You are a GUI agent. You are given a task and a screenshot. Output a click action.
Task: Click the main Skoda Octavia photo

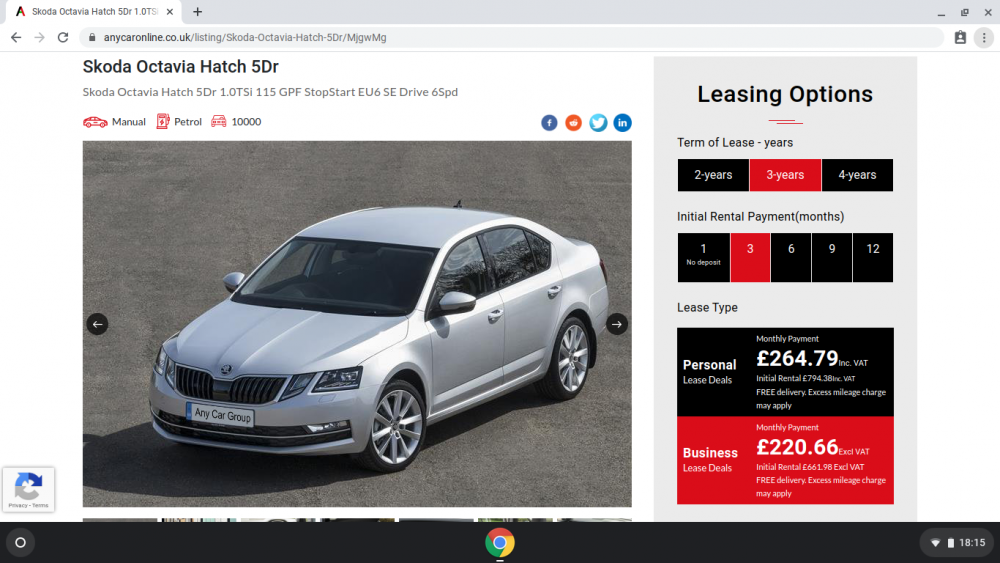[x=357, y=324]
